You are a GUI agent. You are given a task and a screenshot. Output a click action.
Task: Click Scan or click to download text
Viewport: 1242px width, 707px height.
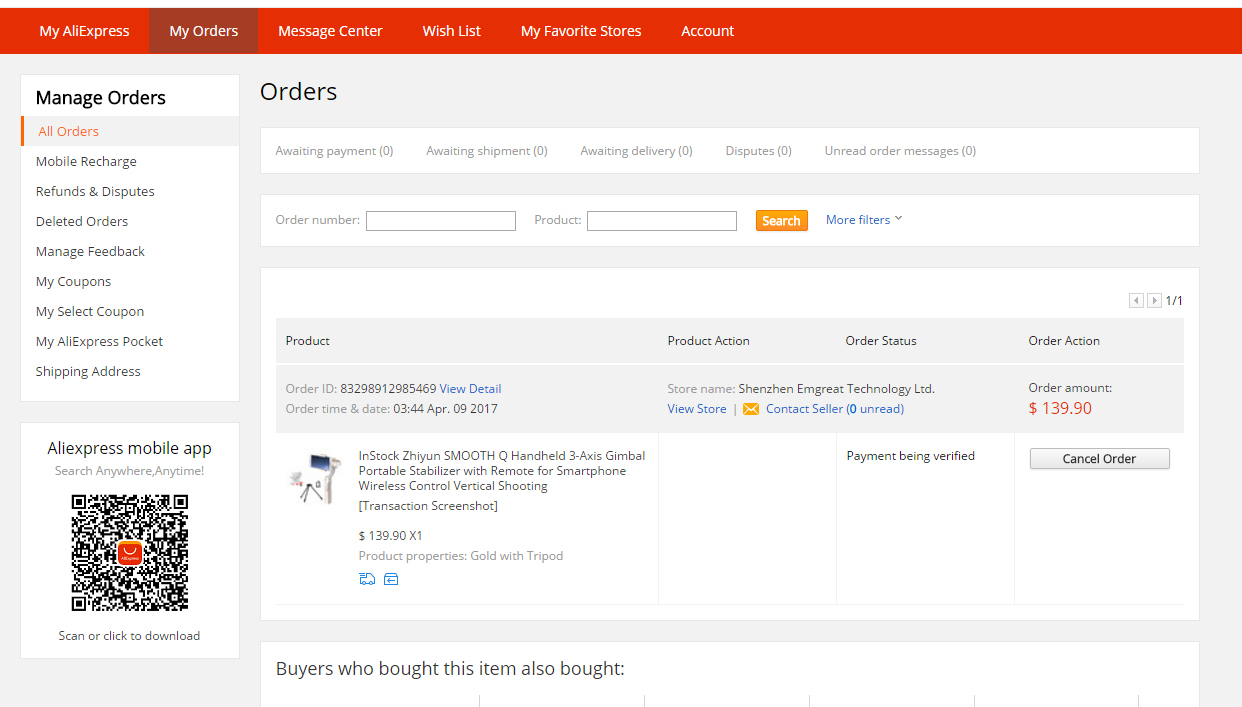(129, 636)
